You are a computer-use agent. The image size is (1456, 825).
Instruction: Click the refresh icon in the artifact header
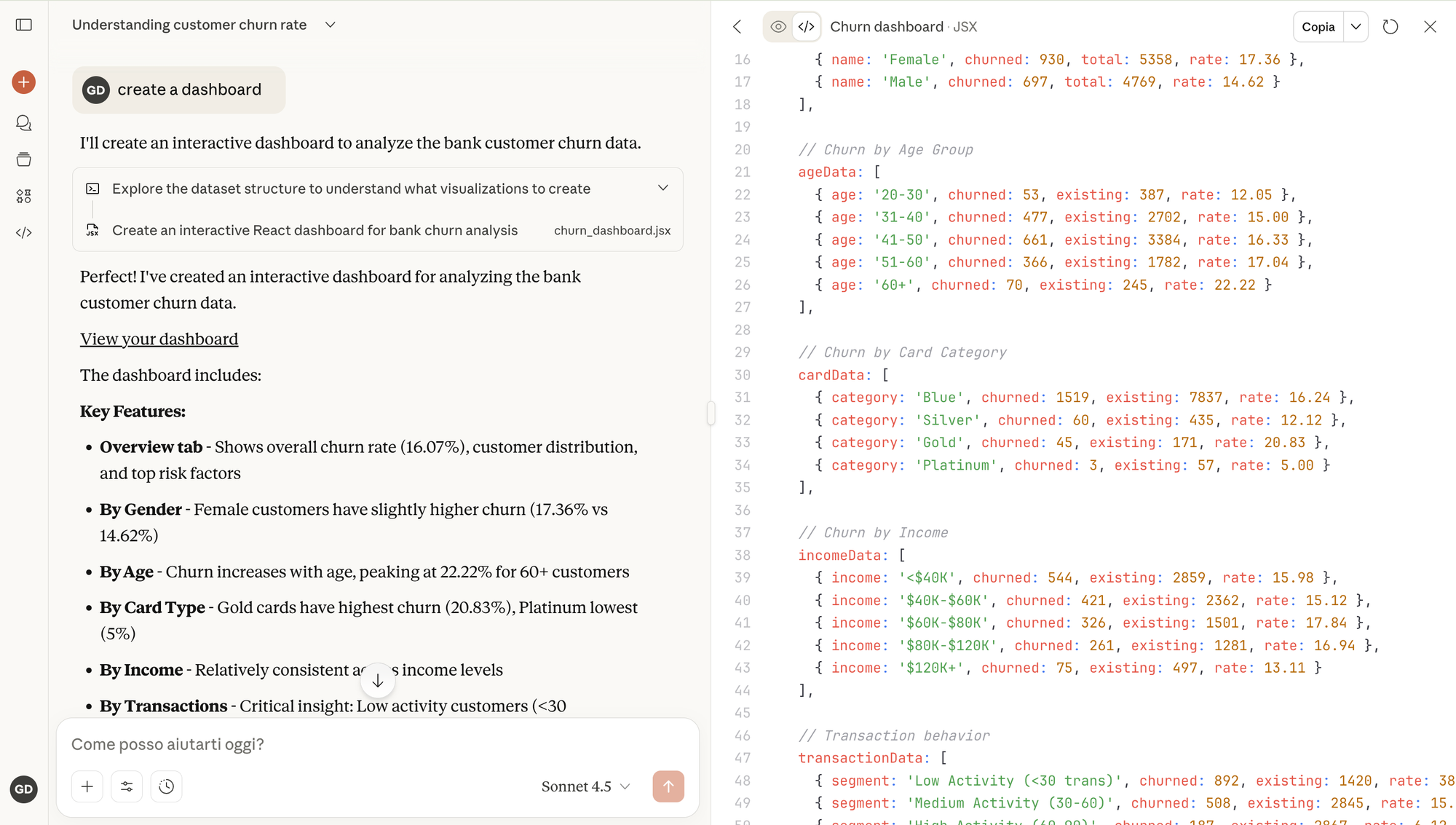click(1390, 27)
